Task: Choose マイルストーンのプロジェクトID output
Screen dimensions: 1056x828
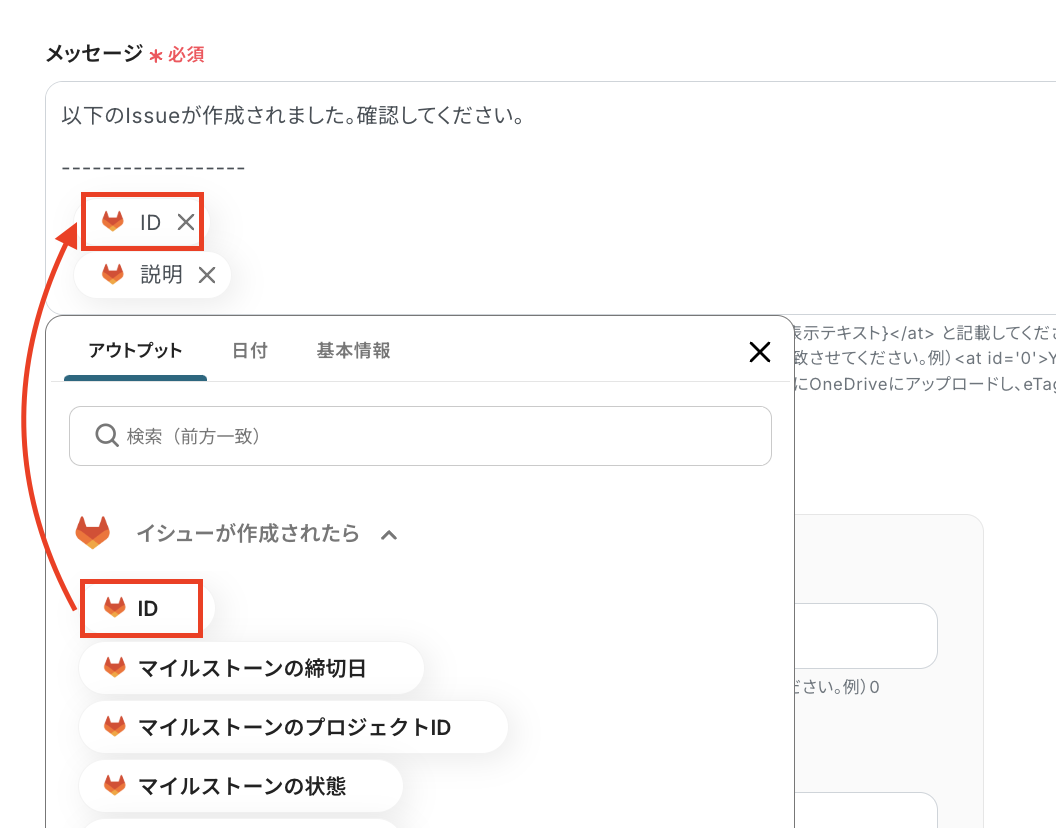Action: coord(293,727)
